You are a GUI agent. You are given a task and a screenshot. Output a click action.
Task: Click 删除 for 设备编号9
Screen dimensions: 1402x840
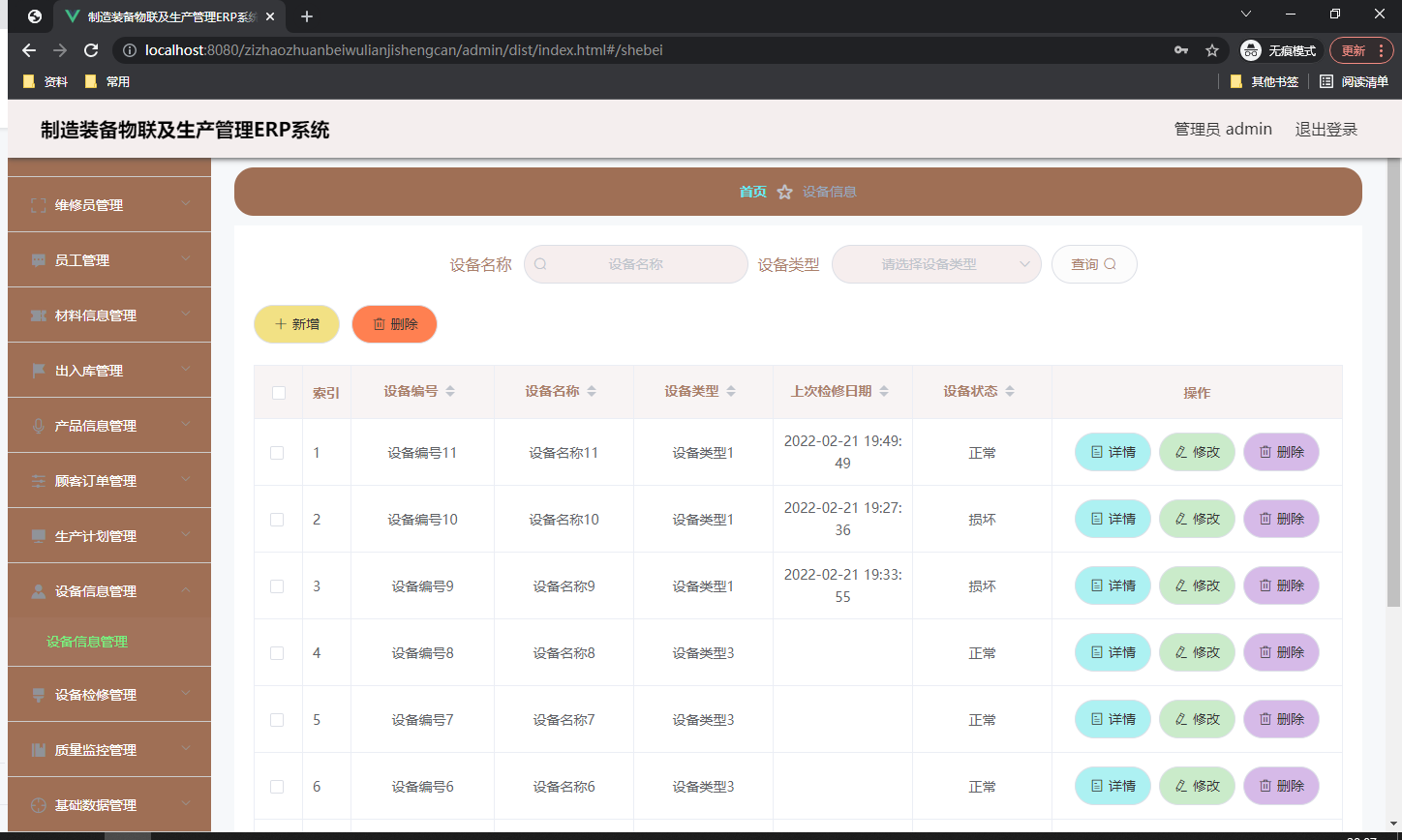[1281, 585]
